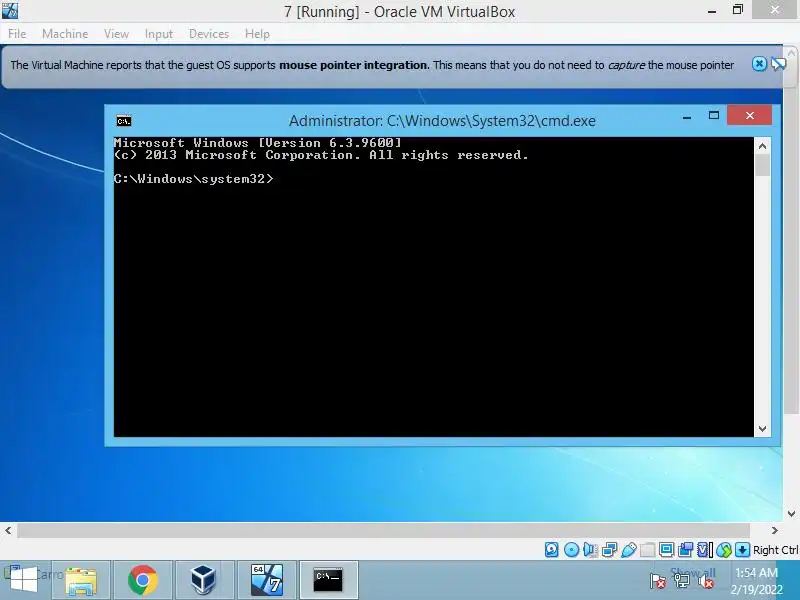Click the optical disk status icon
This screenshot has height=600, width=800.
click(571, 549)
